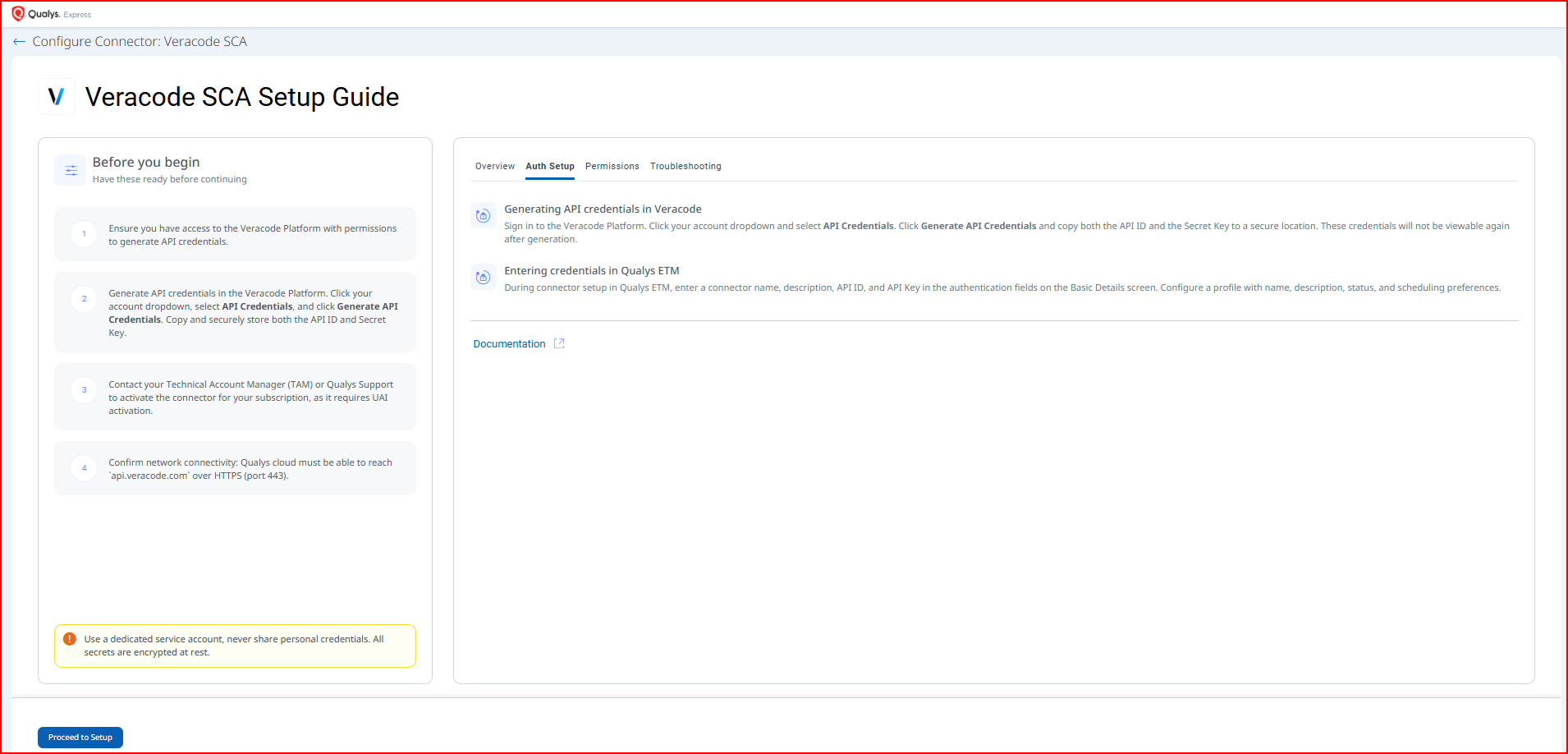Click the 'Contact your Technical Account Manager' step text

pyautogui.click(x=251, y=398)
